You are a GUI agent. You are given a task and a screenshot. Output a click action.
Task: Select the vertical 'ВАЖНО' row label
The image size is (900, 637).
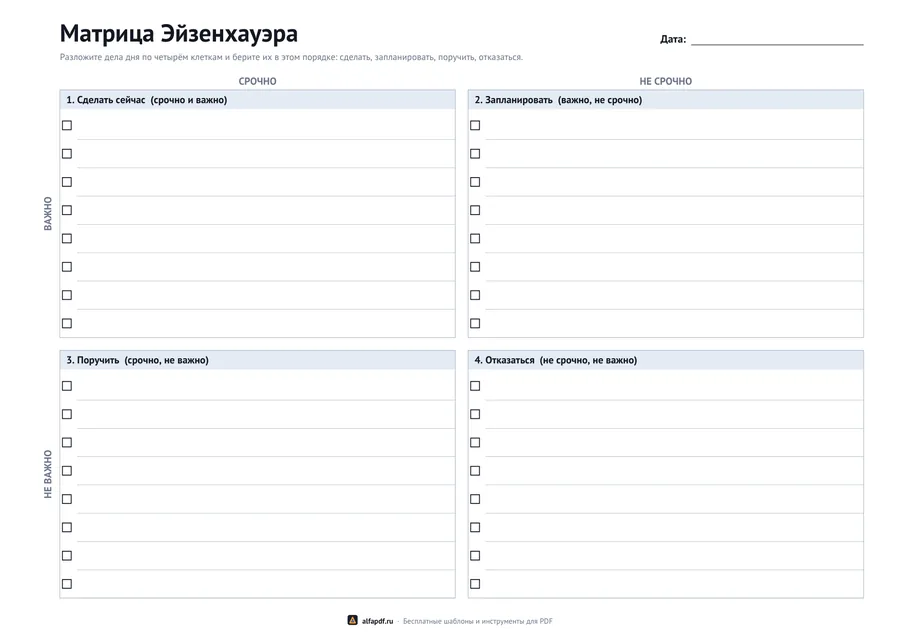pyautogui.click(x=48, y=213)
